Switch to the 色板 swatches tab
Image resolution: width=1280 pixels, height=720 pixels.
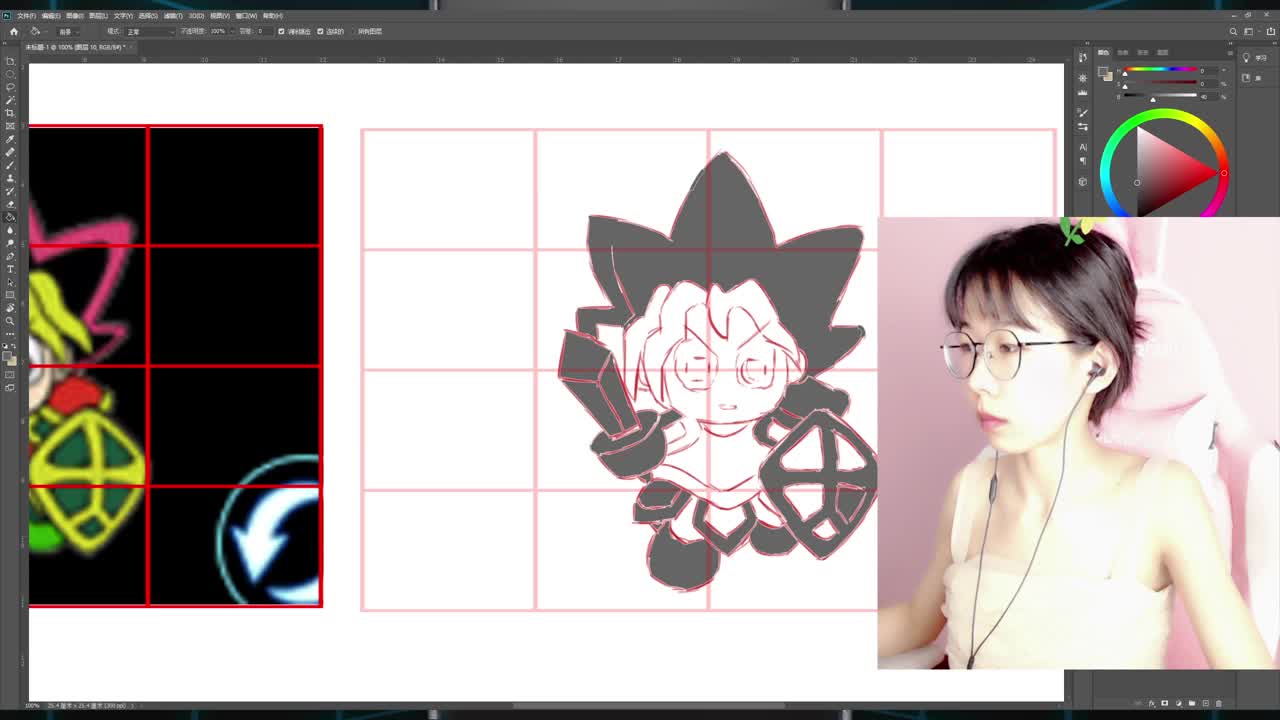click(1123, 52)
